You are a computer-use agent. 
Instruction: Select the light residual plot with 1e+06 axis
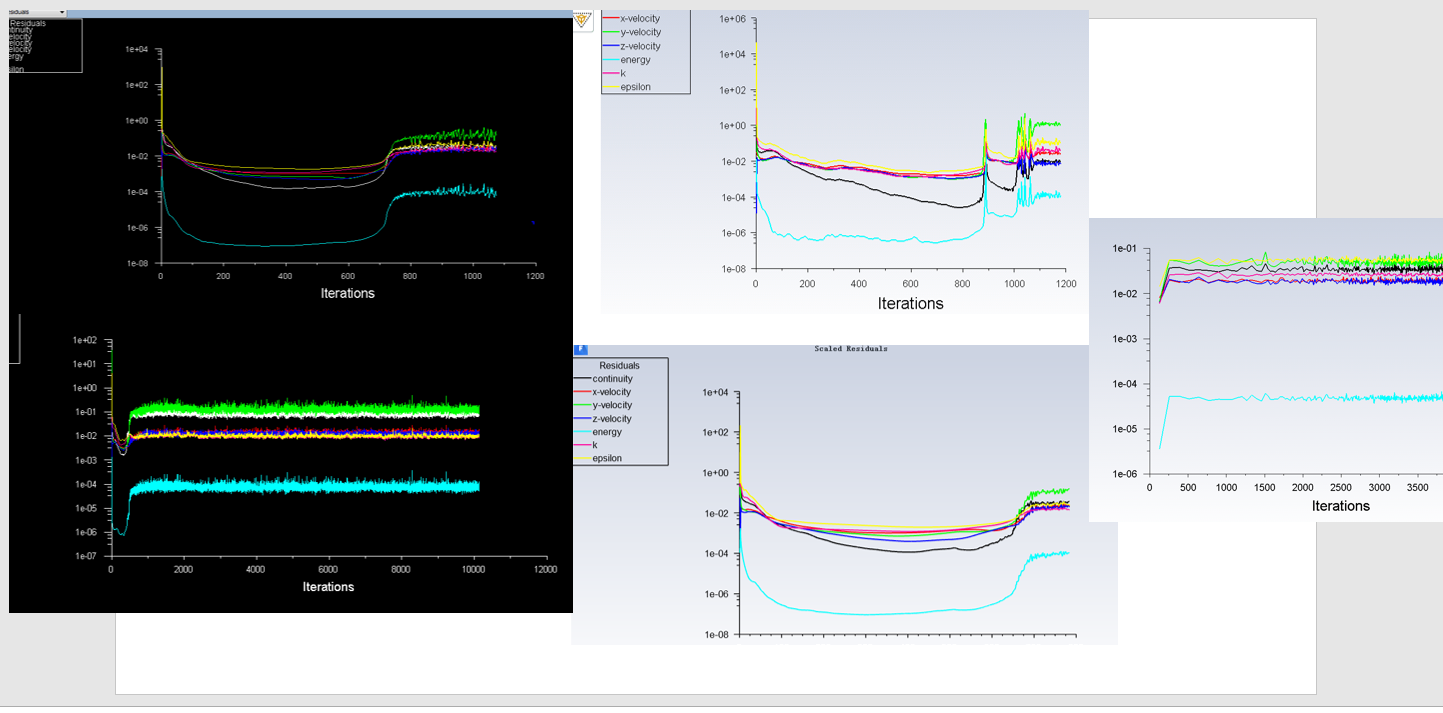(x=844, y=162)
